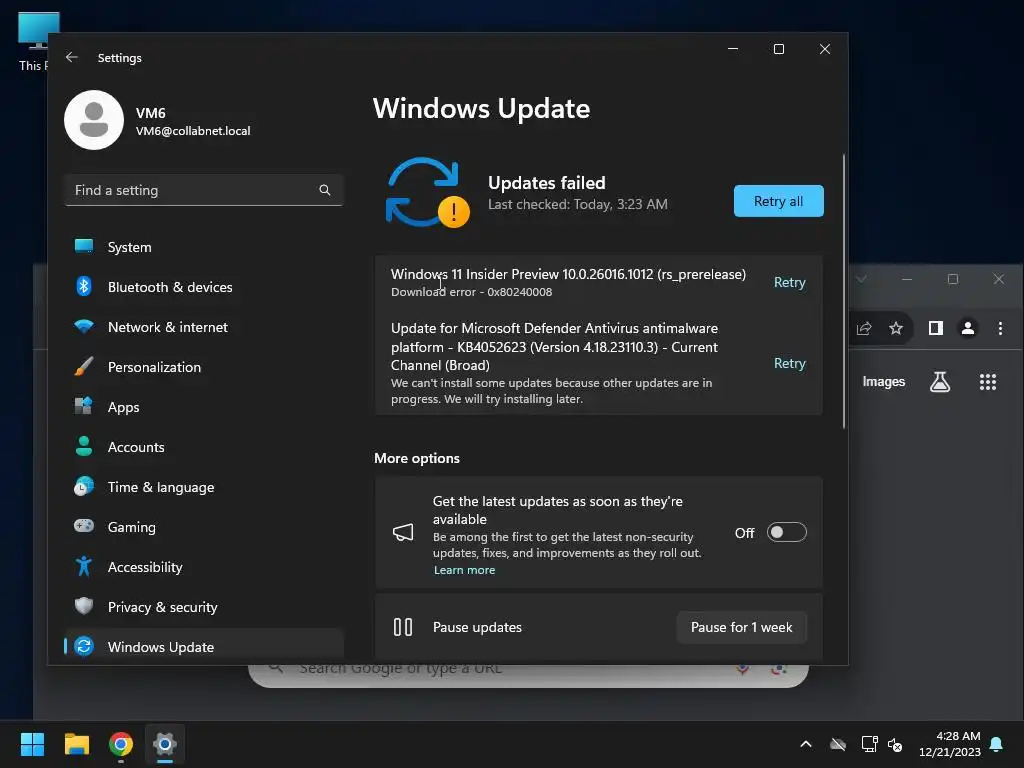Click the pause icon beside Pause updates

tap(403, 627)
